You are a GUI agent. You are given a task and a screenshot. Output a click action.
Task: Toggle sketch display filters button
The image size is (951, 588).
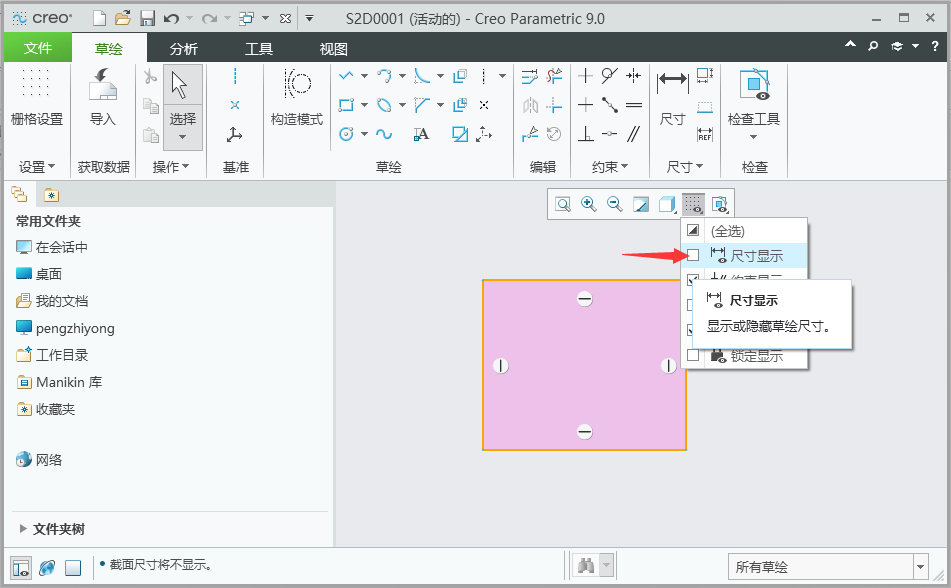[693, 204]
